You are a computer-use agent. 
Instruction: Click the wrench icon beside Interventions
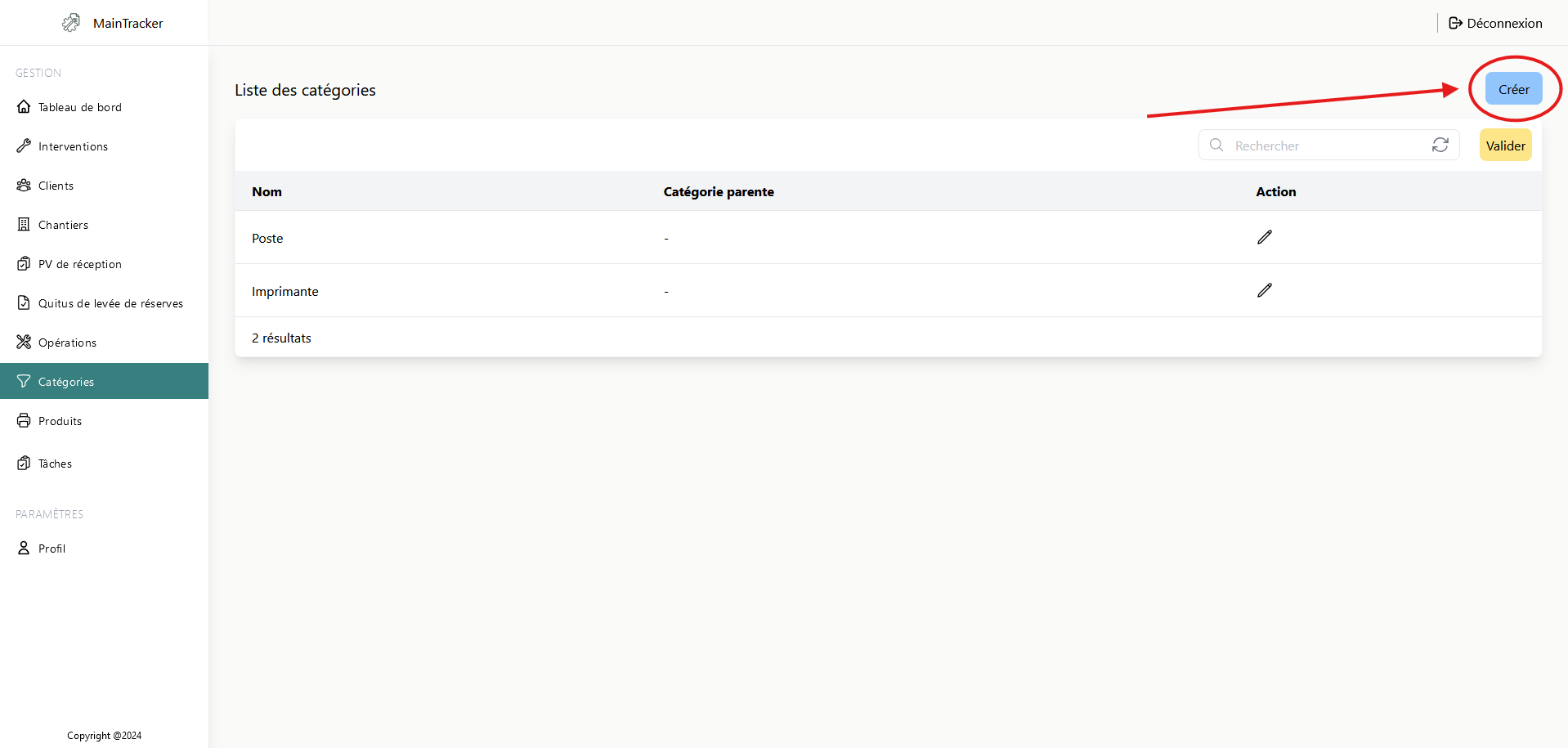(x=24, y=146)
